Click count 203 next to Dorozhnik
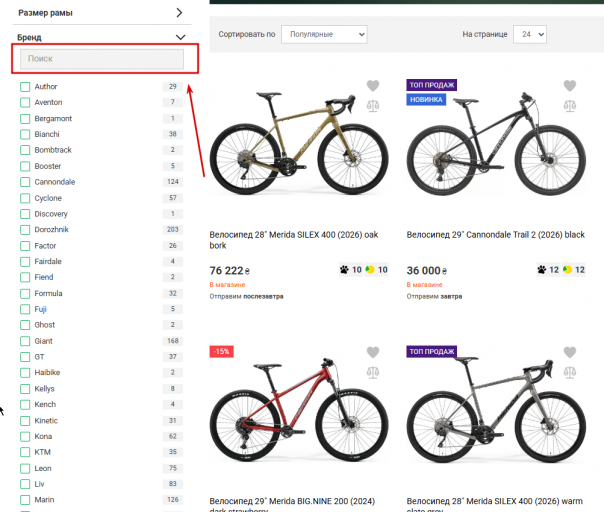Viewport: 604px width, 512px height. 173,230
